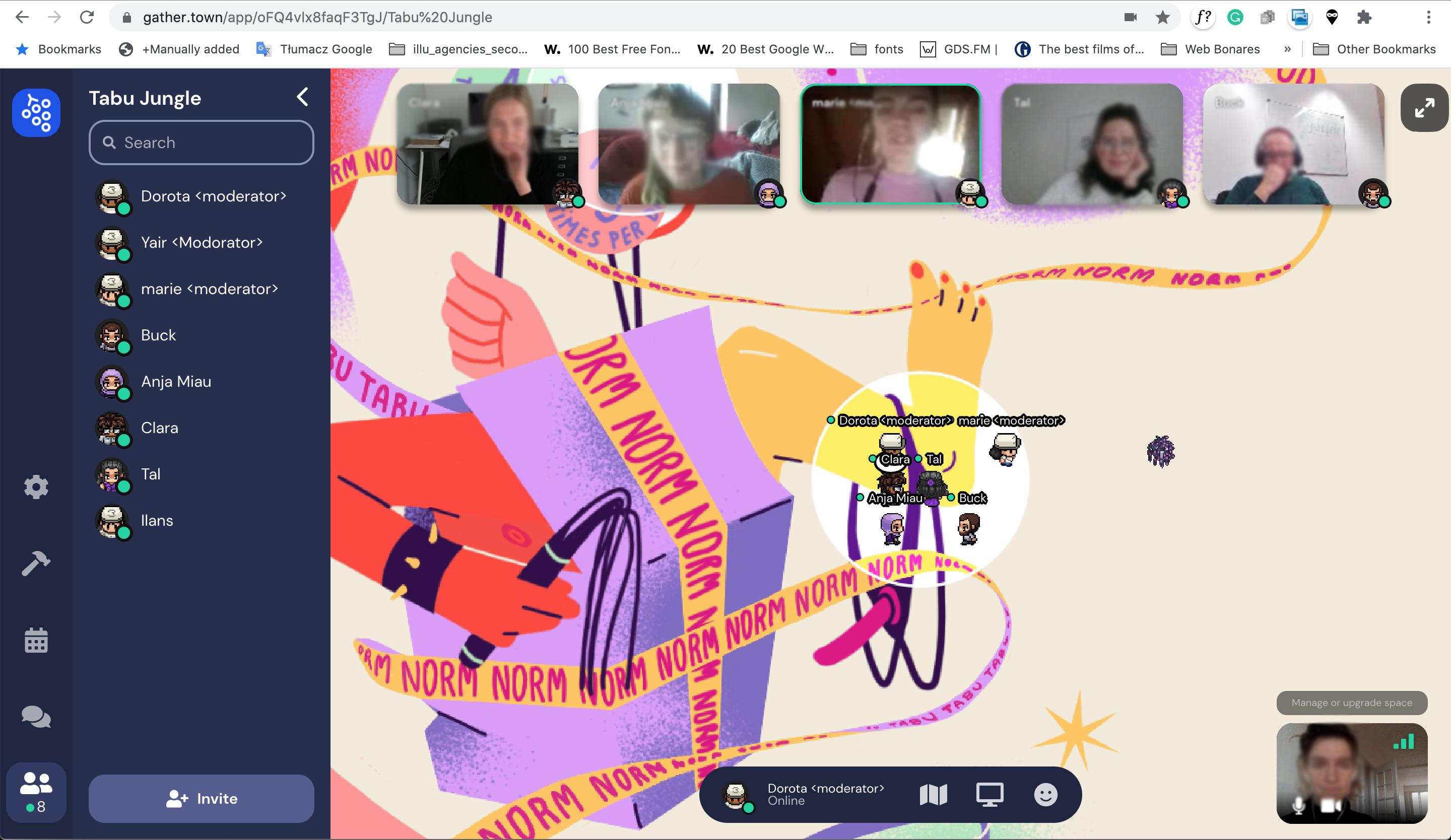Open fonts bookmark folder
This screenshot has height=840, width=1451.
[x=877, y=49]
